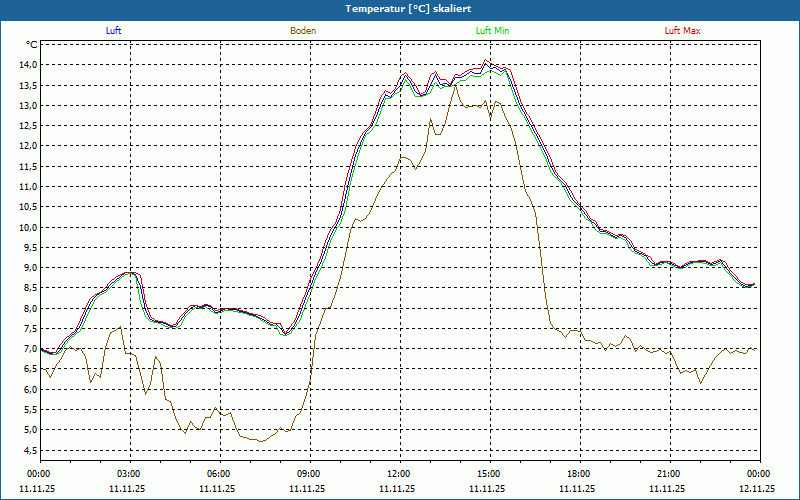The height and width of the screenshot is (500, 800).
Task: Click the 8,5 y-axis value
Action: 31,288
